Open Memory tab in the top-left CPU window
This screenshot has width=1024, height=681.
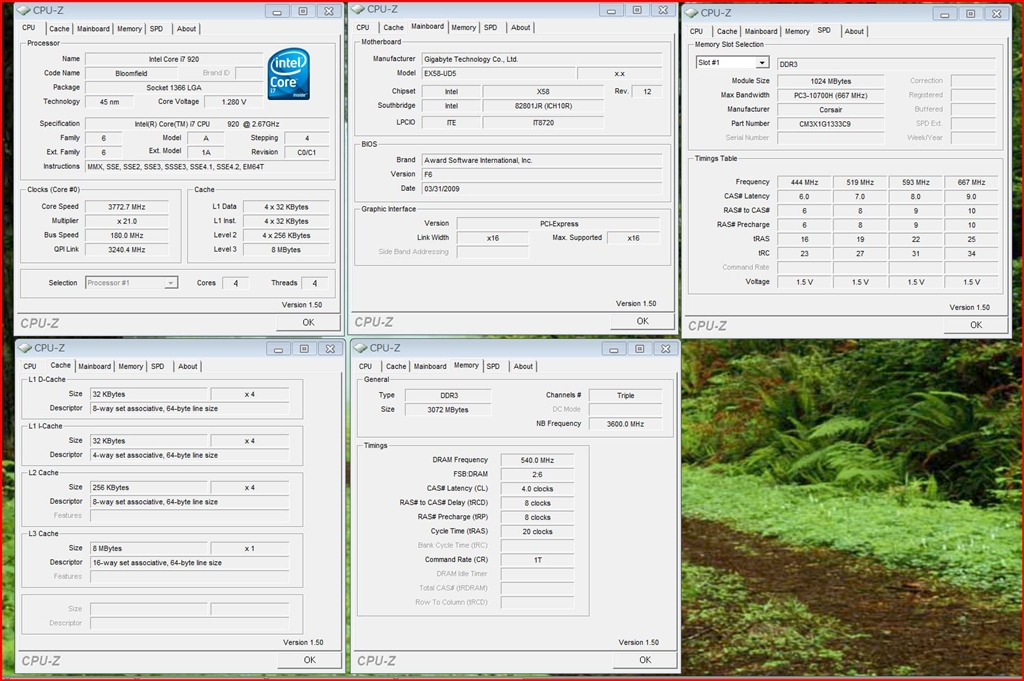129,29
